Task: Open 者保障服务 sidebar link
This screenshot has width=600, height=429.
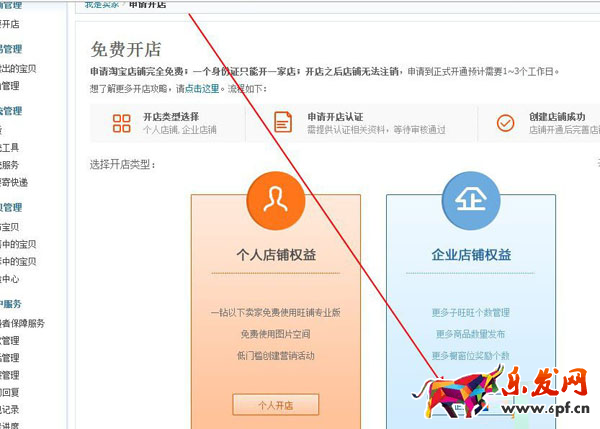Action: tap(22, 323)
